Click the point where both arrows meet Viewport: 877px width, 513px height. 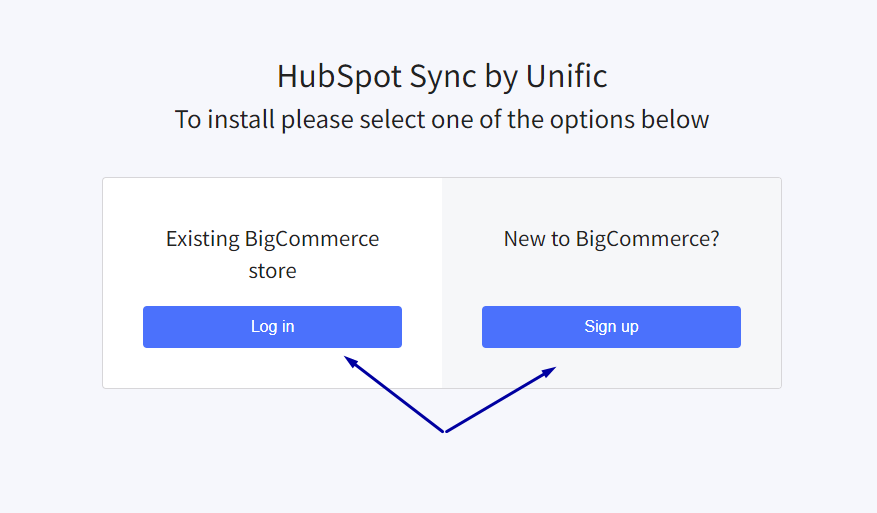[445, 431]
